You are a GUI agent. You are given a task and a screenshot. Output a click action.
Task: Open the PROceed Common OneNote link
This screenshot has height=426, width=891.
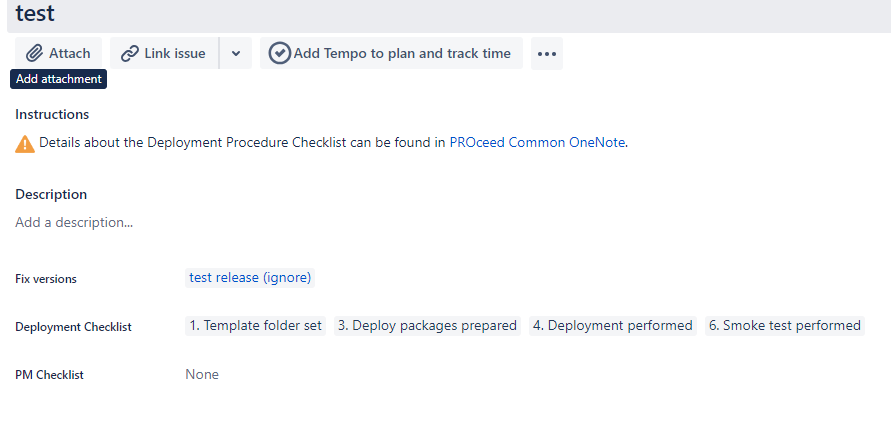tap(537, 143)
